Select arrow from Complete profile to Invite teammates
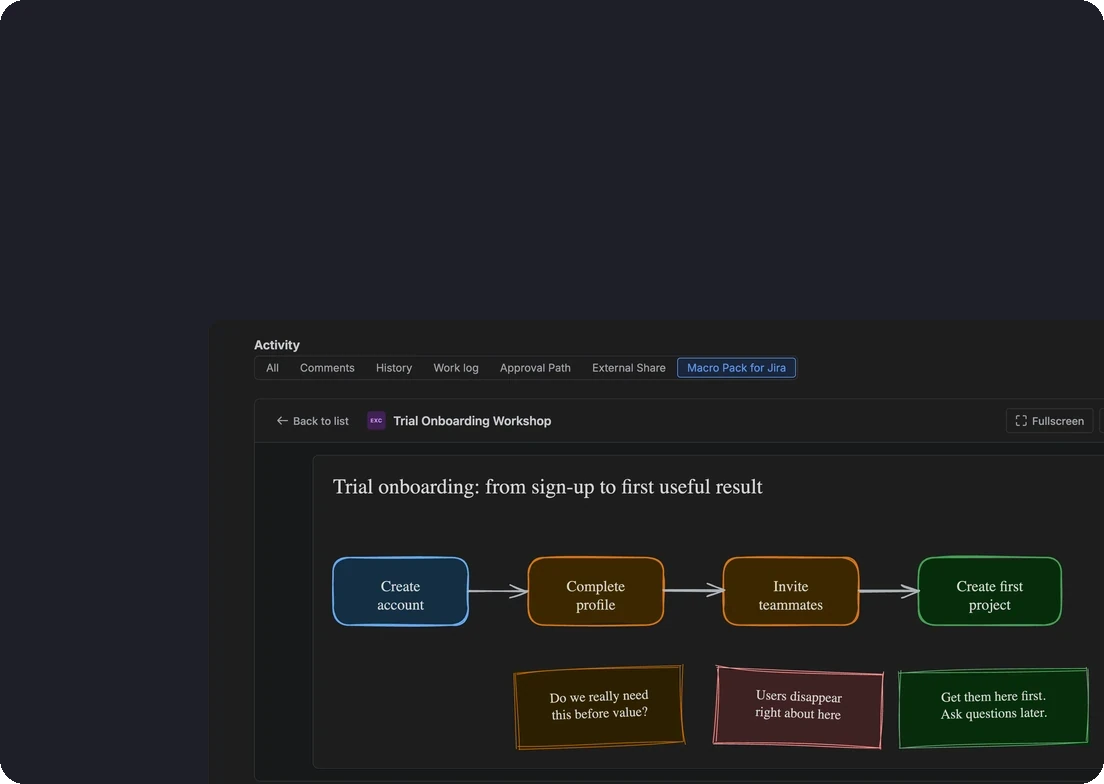 pos(694,591)
